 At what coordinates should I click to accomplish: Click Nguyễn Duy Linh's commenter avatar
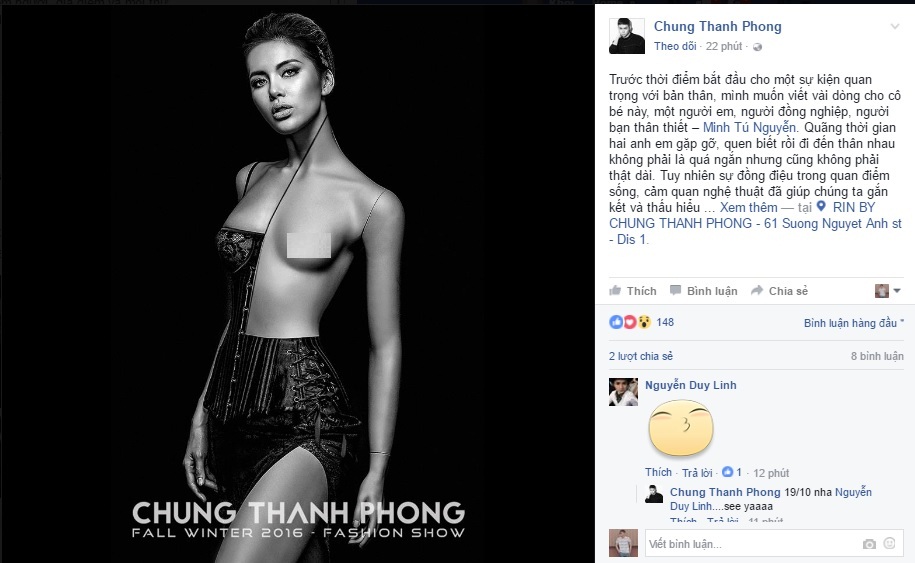point(623,391)
